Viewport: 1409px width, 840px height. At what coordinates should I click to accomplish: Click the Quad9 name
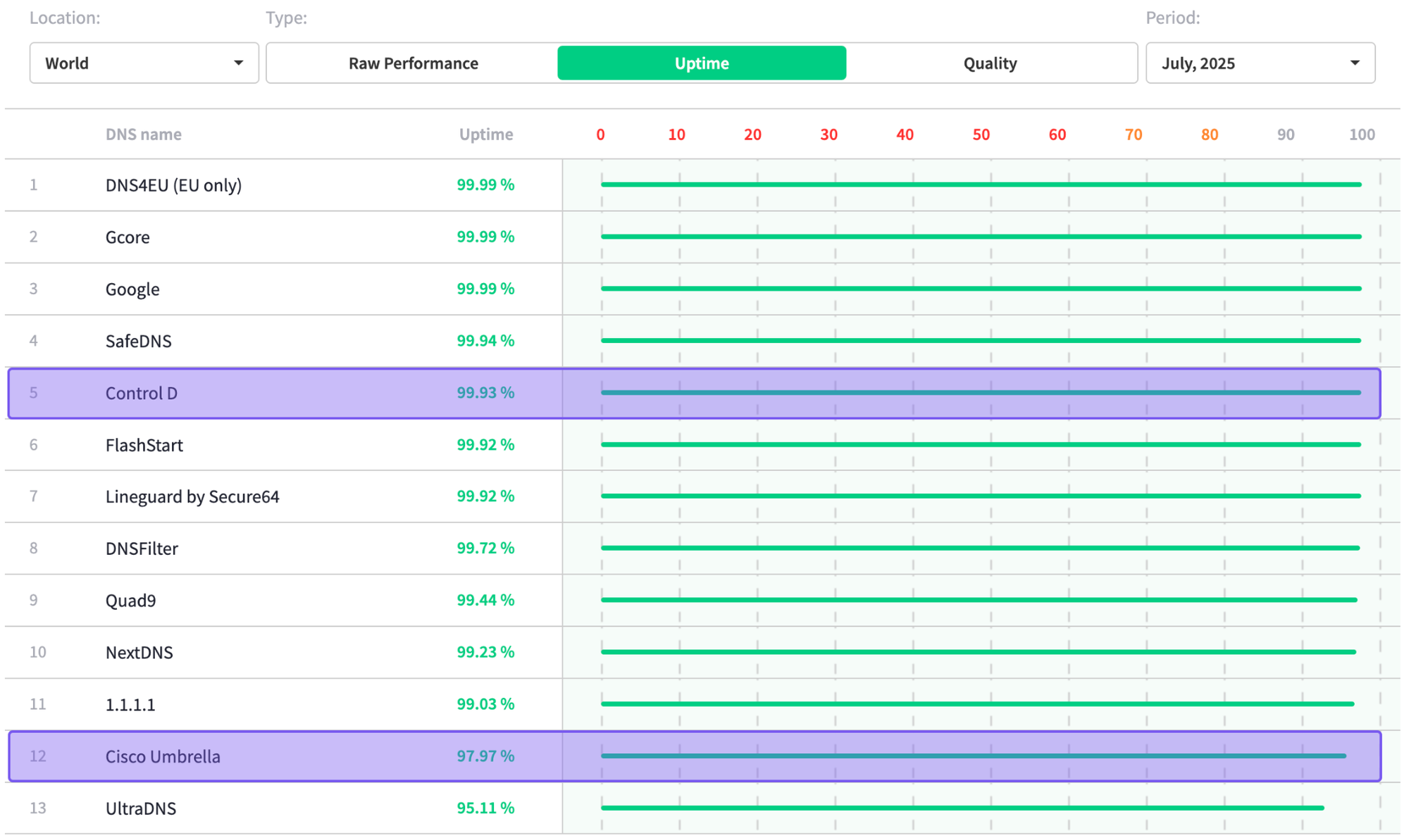(x=130, y=601)
